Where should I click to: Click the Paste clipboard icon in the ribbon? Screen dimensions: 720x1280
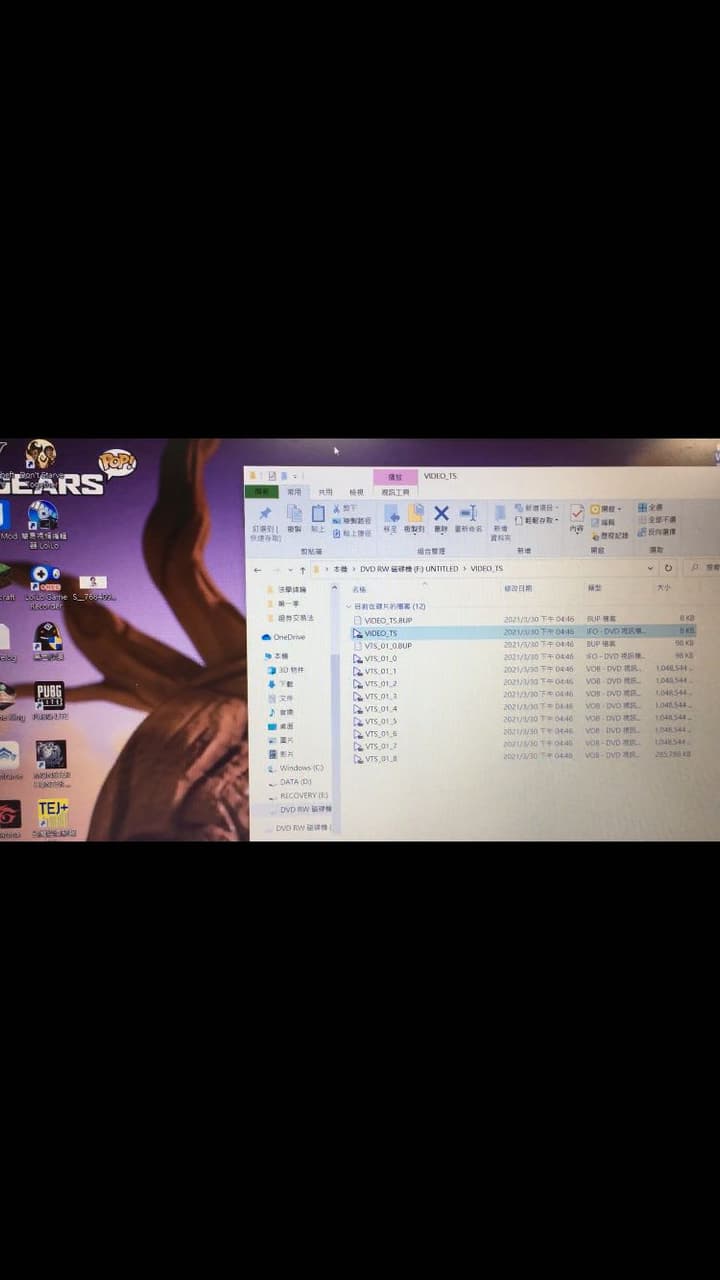318,514
